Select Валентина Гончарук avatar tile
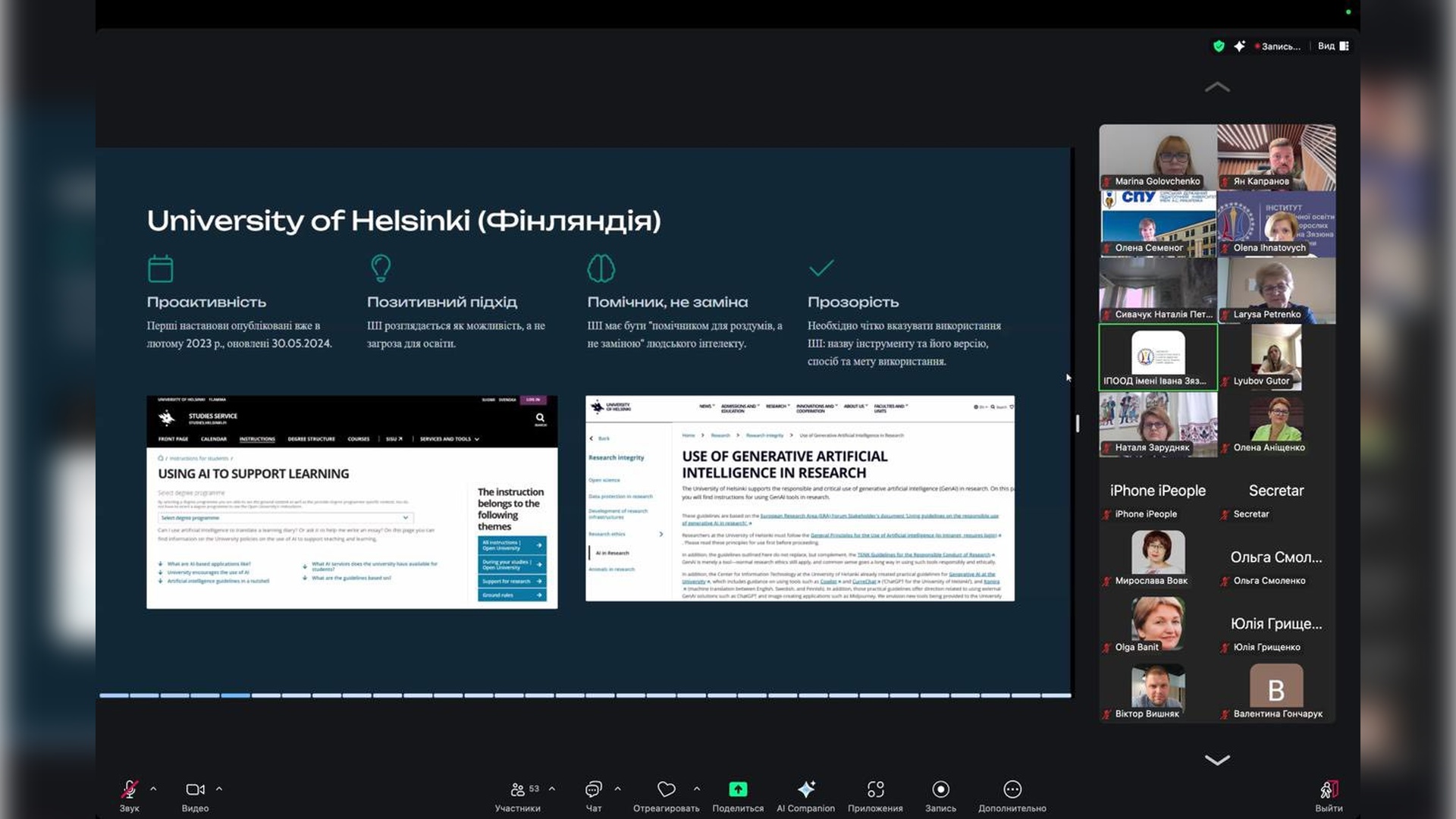 1277,691
